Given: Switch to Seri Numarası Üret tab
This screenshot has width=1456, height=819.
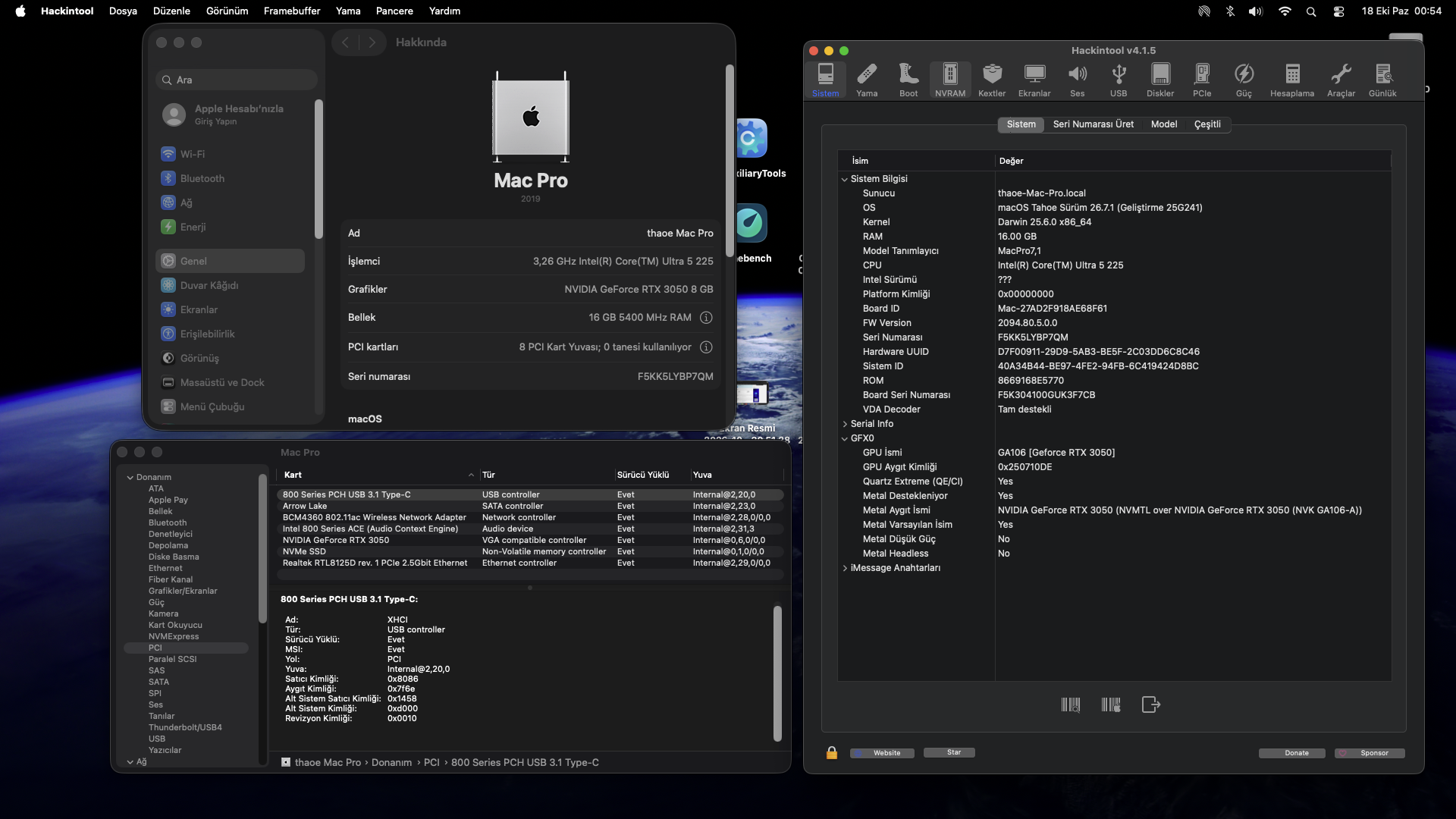Looking at the screenshot, I should pyautogui.click(x=1094, y=124).
